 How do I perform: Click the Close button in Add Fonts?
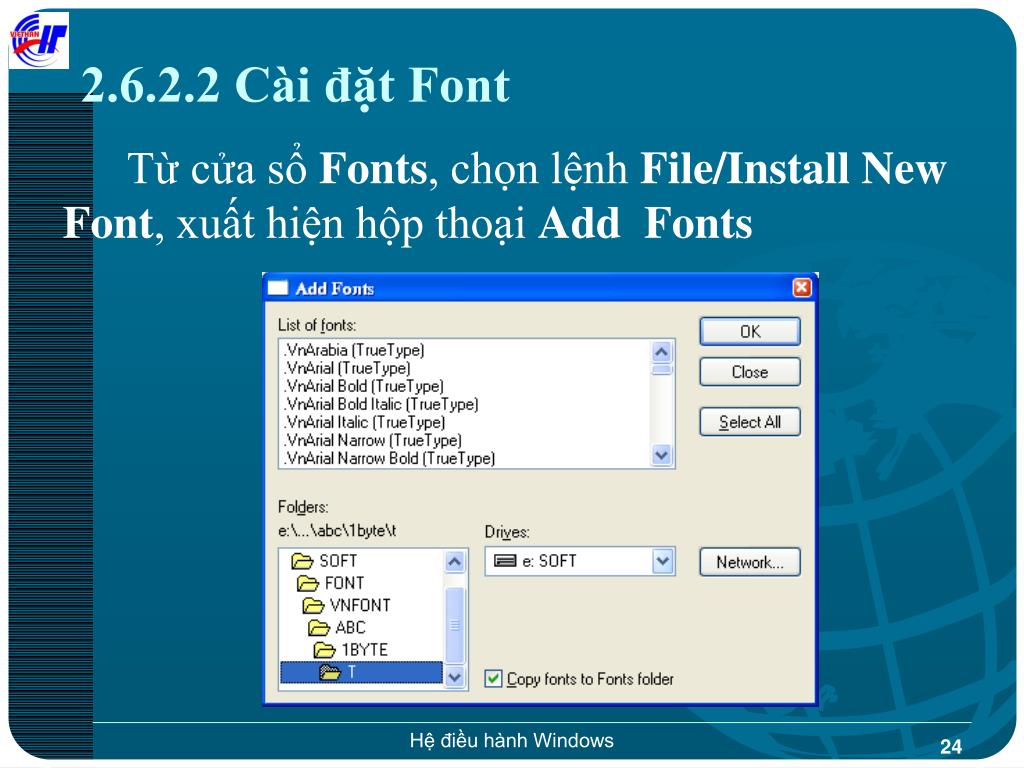point(750,372)
